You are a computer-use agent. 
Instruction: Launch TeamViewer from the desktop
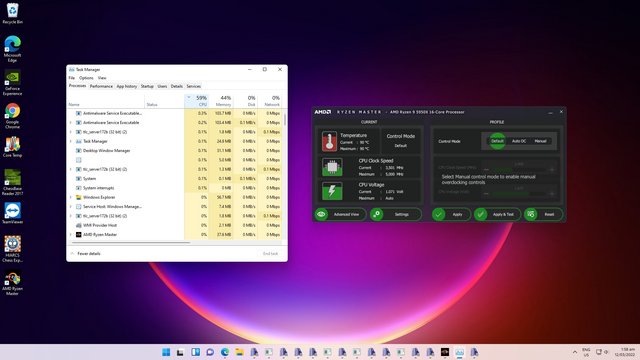click(x=12, y=213)
